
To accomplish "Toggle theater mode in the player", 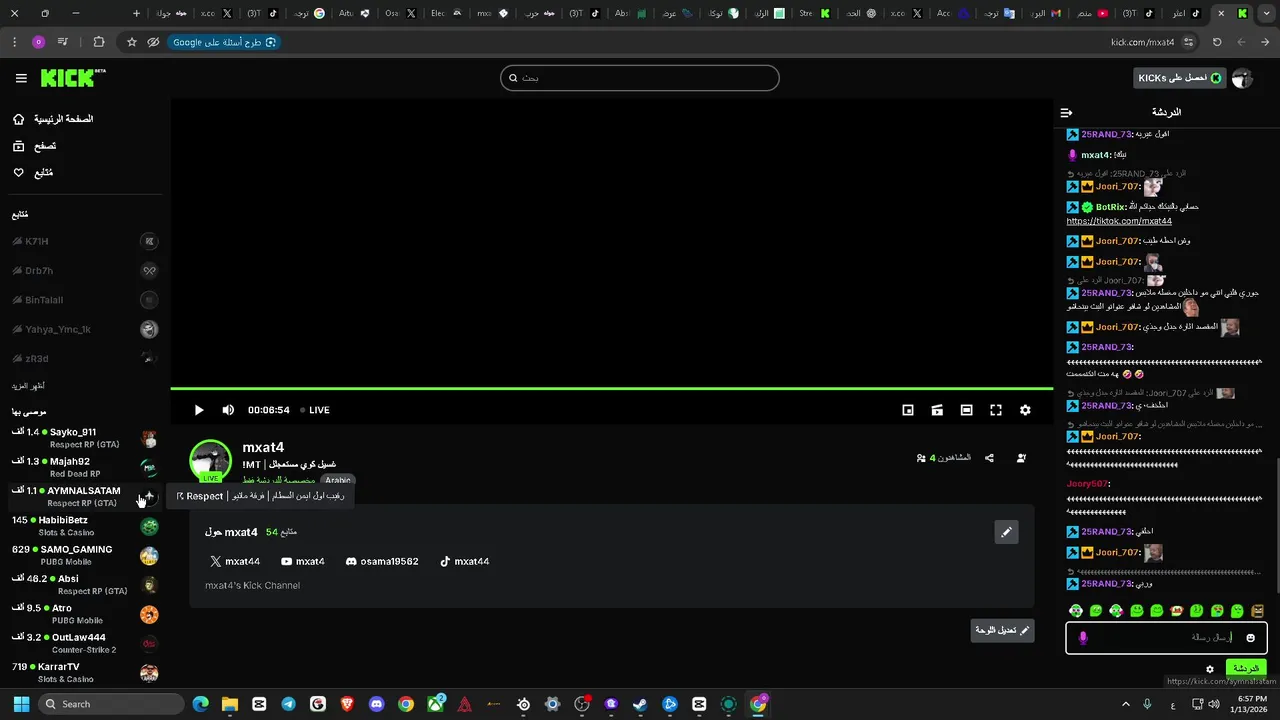I will [x=966, y=410].
